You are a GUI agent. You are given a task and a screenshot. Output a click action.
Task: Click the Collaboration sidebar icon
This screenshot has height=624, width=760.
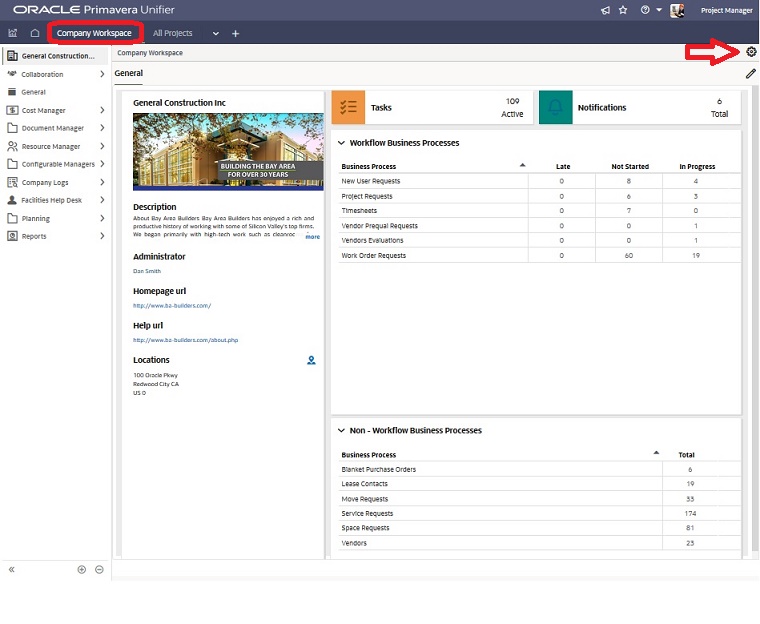tap(12, 74)
